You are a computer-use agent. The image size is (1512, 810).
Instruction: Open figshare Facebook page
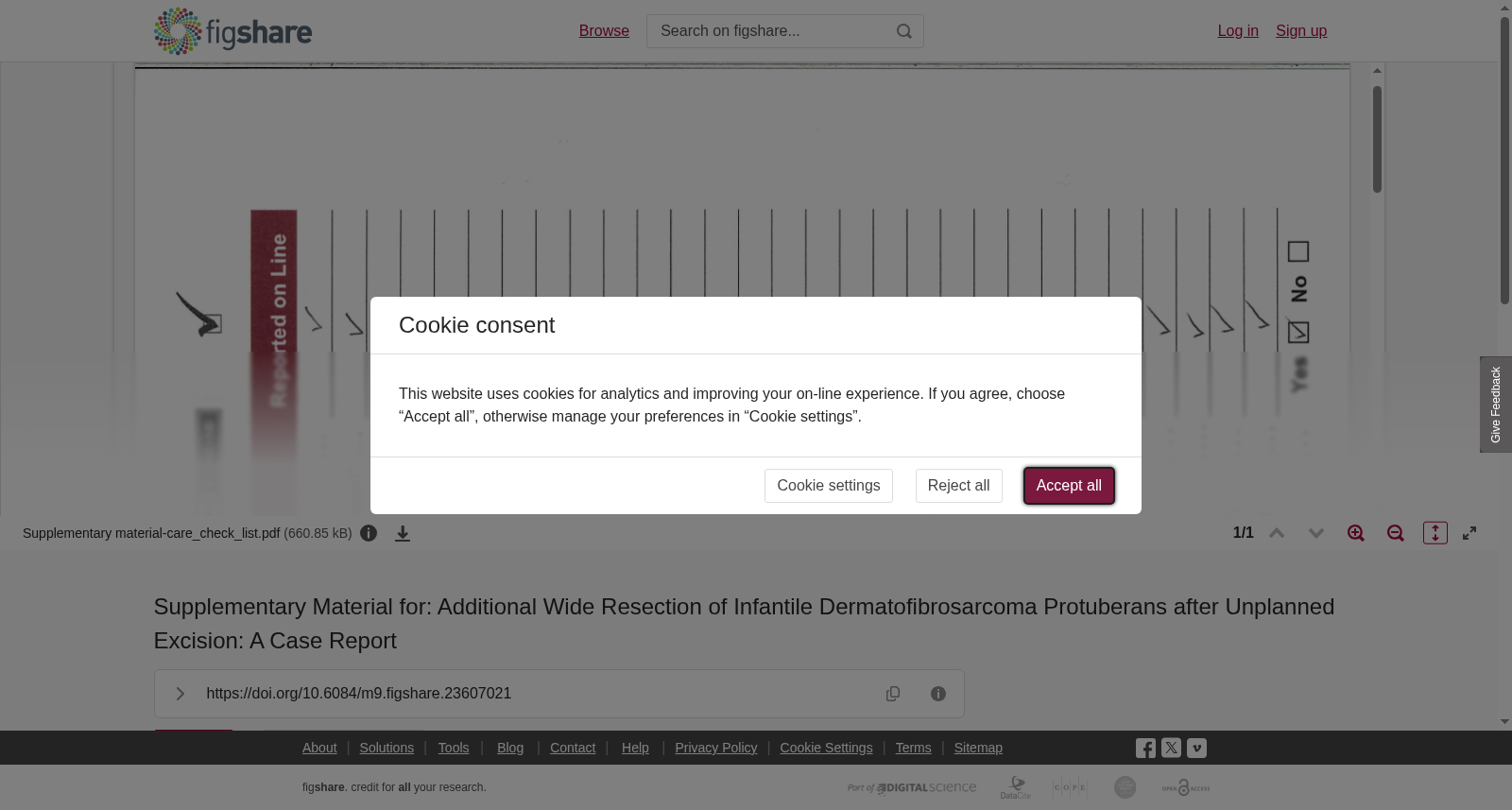tap(1145, 749)
